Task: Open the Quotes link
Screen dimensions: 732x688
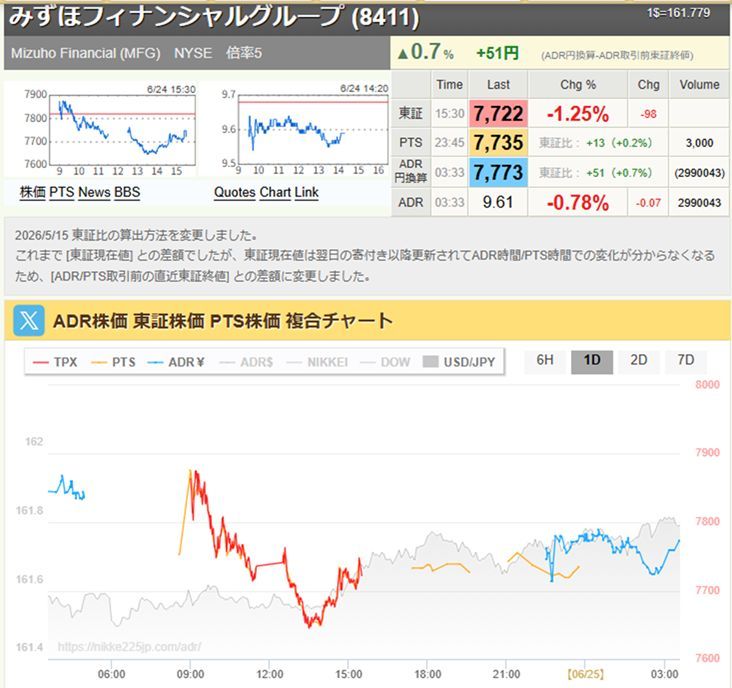Action: pyautogui.click(x=235, y=192)
